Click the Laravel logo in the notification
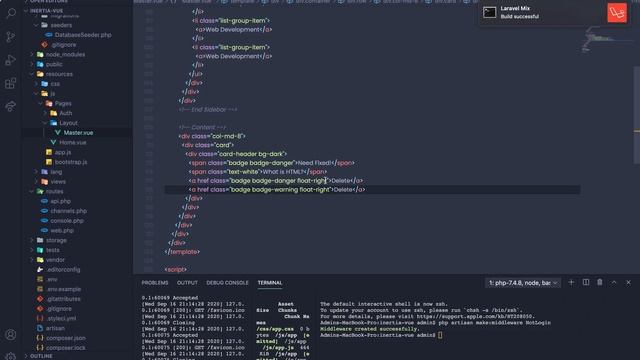The height and width of the screenshot is (360, 640). (617, 13)
